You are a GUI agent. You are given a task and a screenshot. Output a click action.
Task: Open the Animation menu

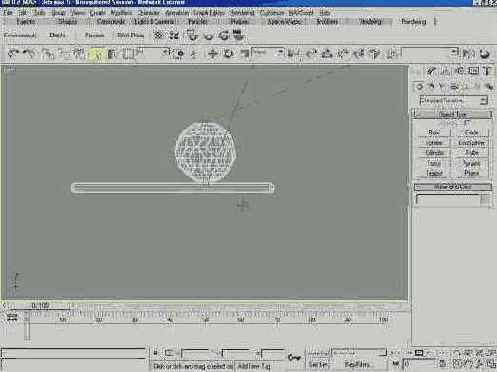point(177,13)
